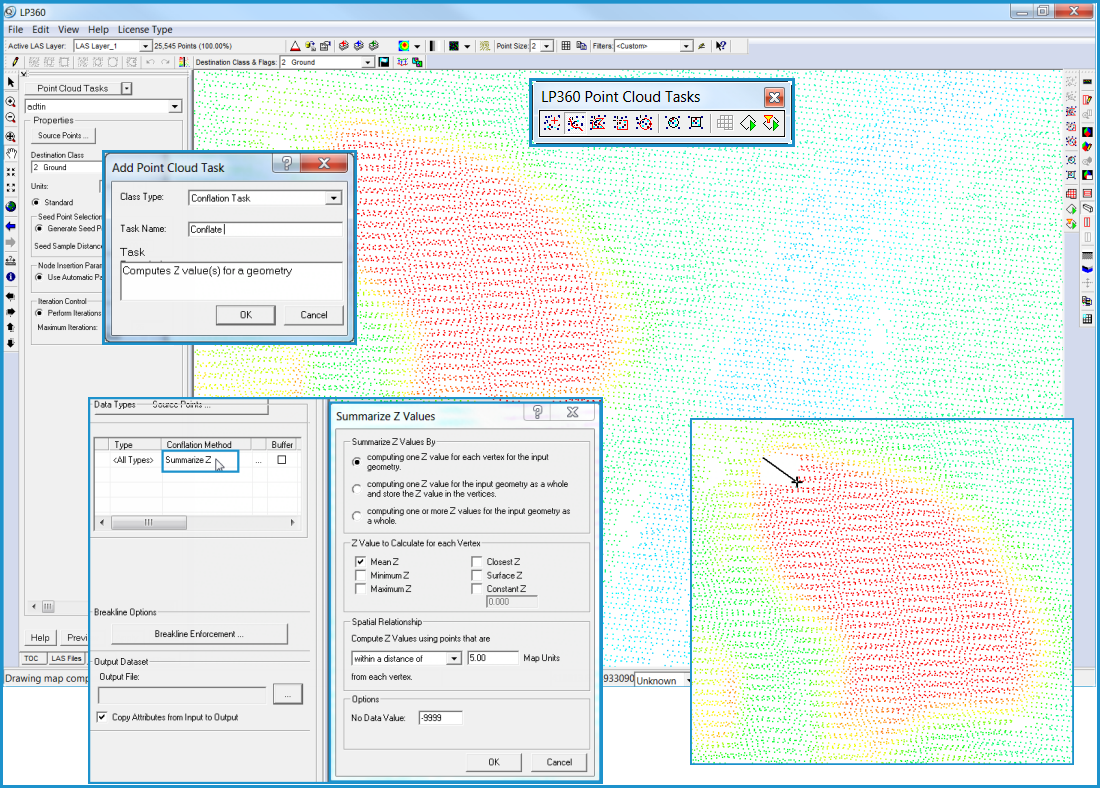The image size is (1100, 788).
Task: Click the black circle selection task icon
Action: pyautogui.click(x=673, y=123)
